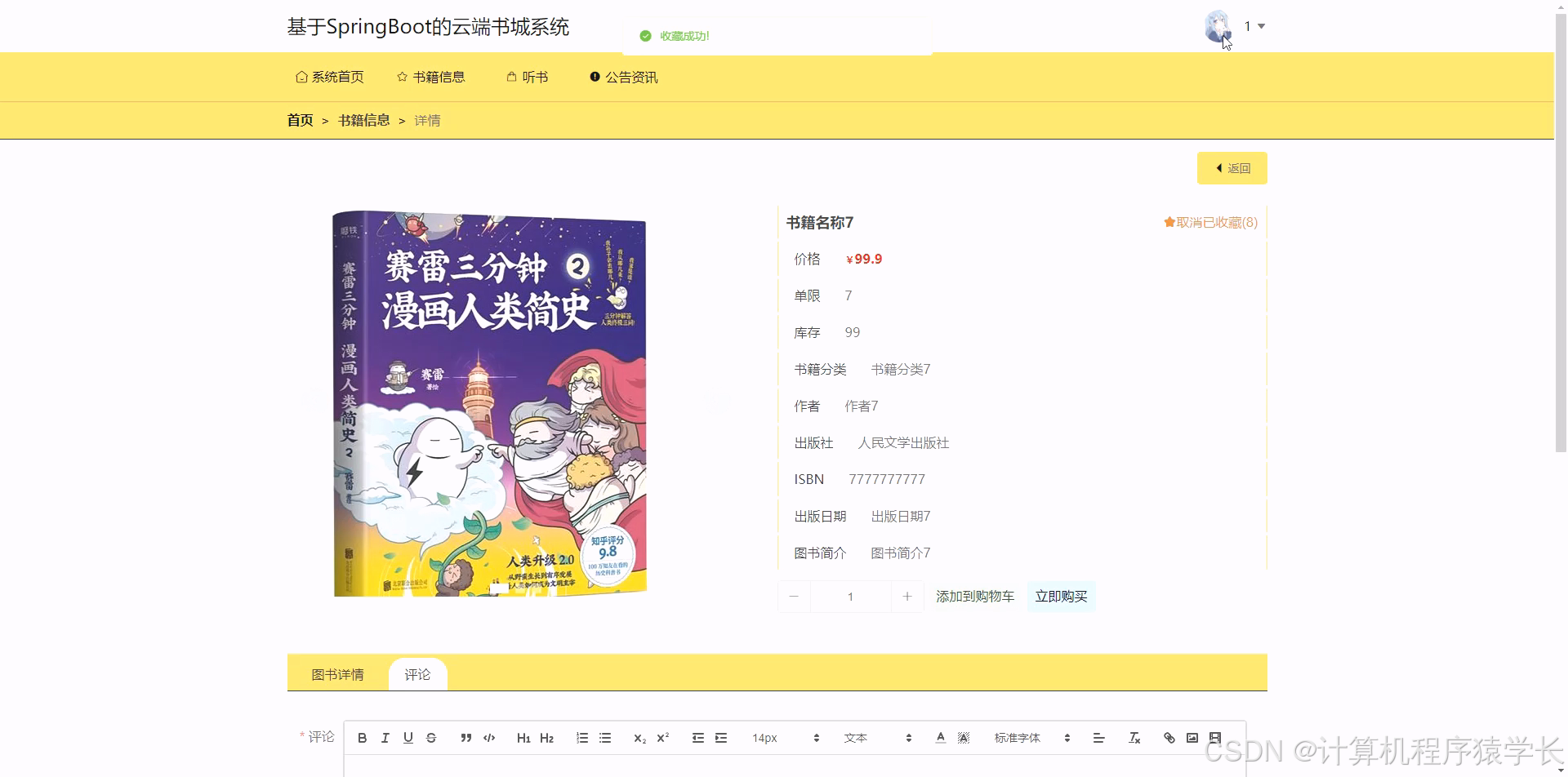The image size is (1568, 777).
Task: Switch to the 图书详情 tab
Action: point(337,673)
